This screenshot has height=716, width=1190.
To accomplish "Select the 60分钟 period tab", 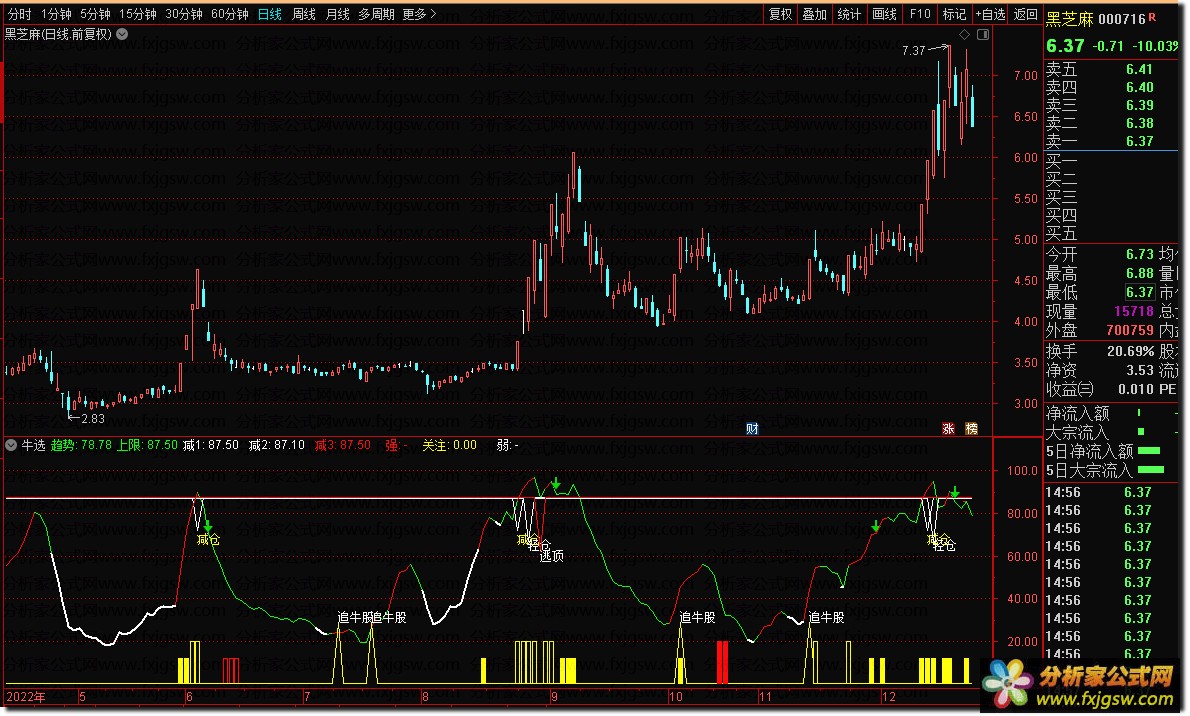I will point(230,14).
